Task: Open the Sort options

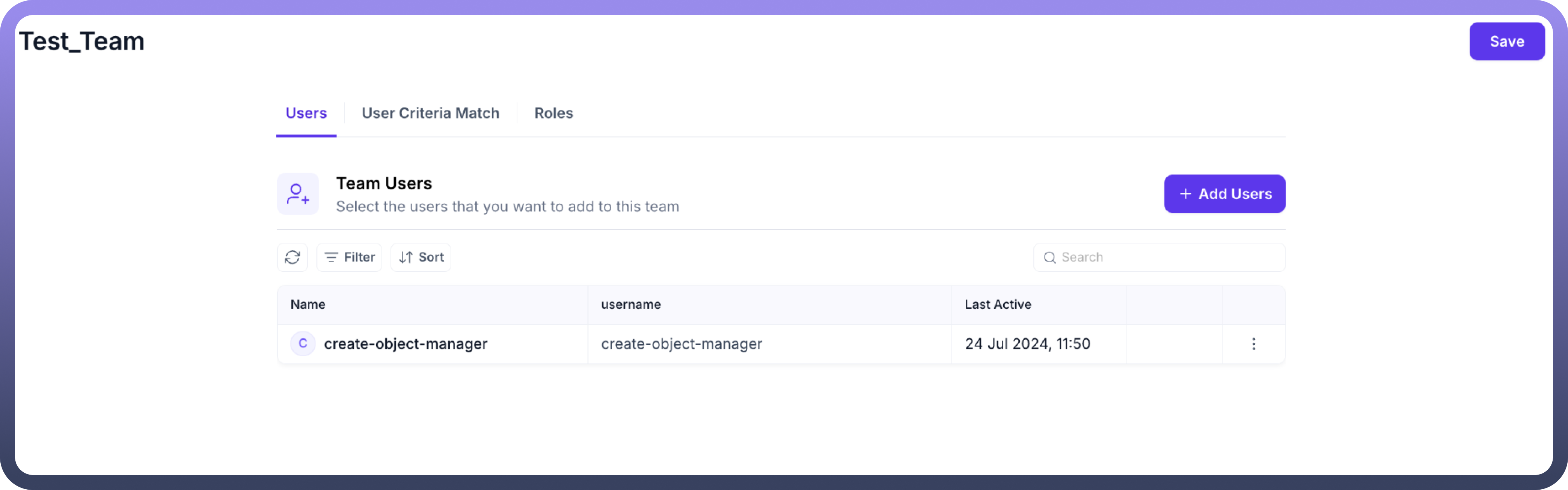Action: (421, 257)
